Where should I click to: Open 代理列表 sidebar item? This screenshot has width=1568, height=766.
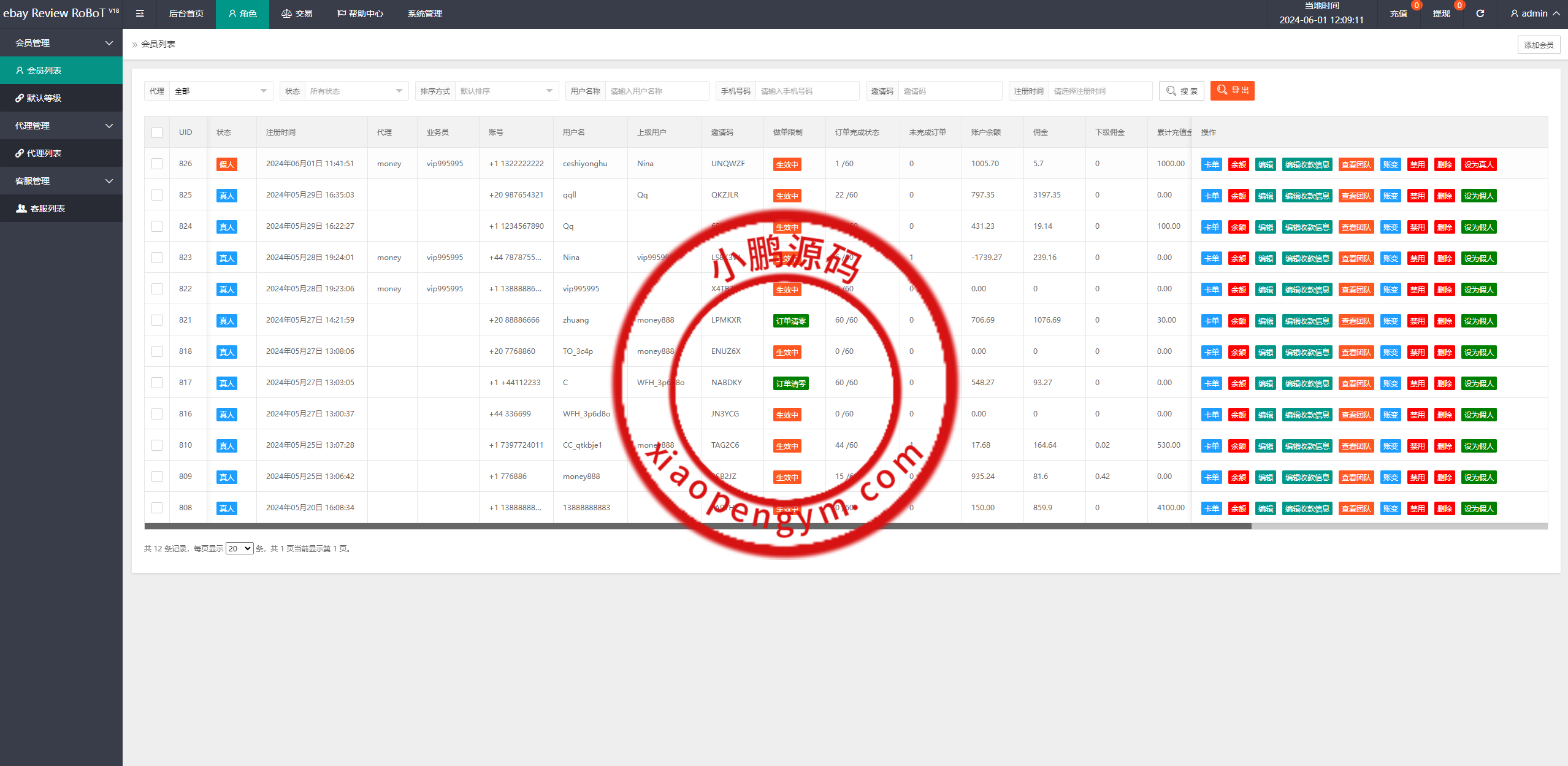pos(44,153)
